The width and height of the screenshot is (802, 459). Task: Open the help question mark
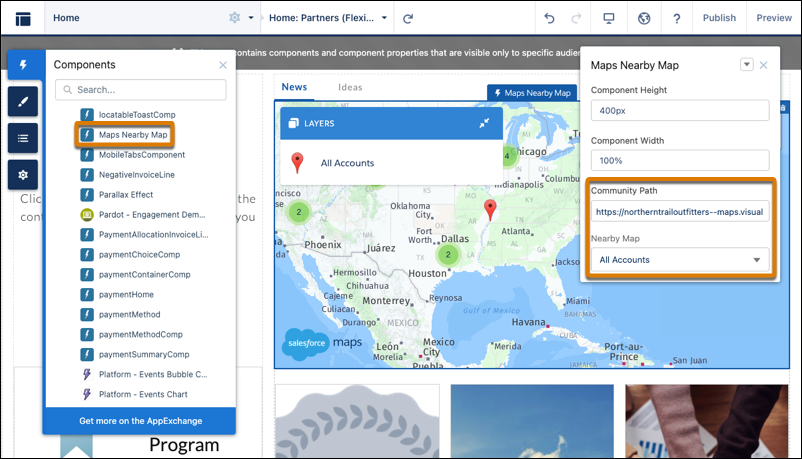[x=677, y=18]
